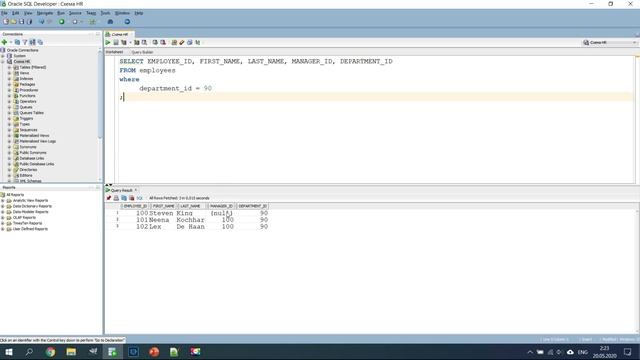Clear worksheet with the eraser icon
This screenshot has height=360, width=640.
[182, 42]
